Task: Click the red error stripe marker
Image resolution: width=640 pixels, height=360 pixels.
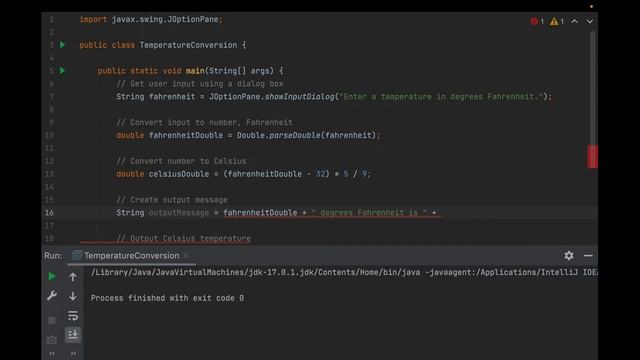Action: click(x=592, y=156)
